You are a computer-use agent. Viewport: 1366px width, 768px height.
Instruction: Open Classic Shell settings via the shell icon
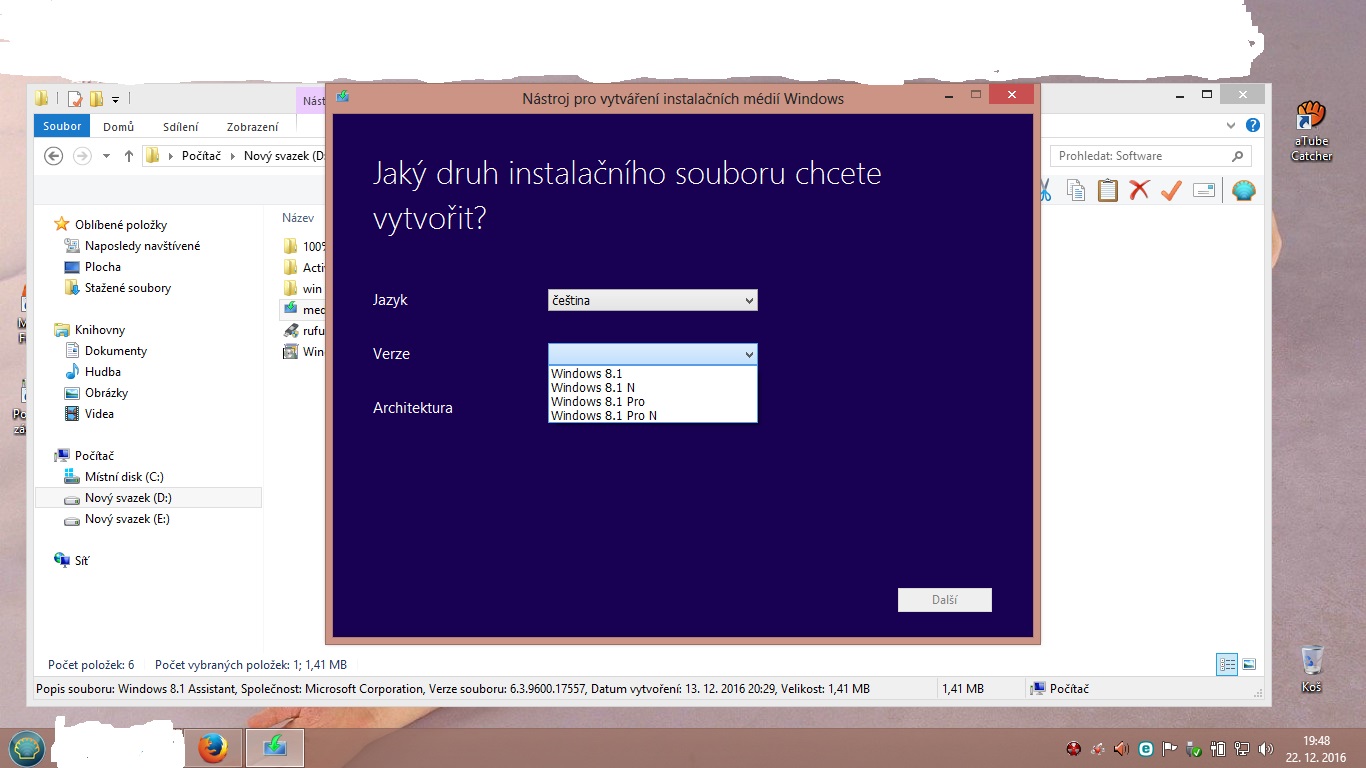(1243, 190)
